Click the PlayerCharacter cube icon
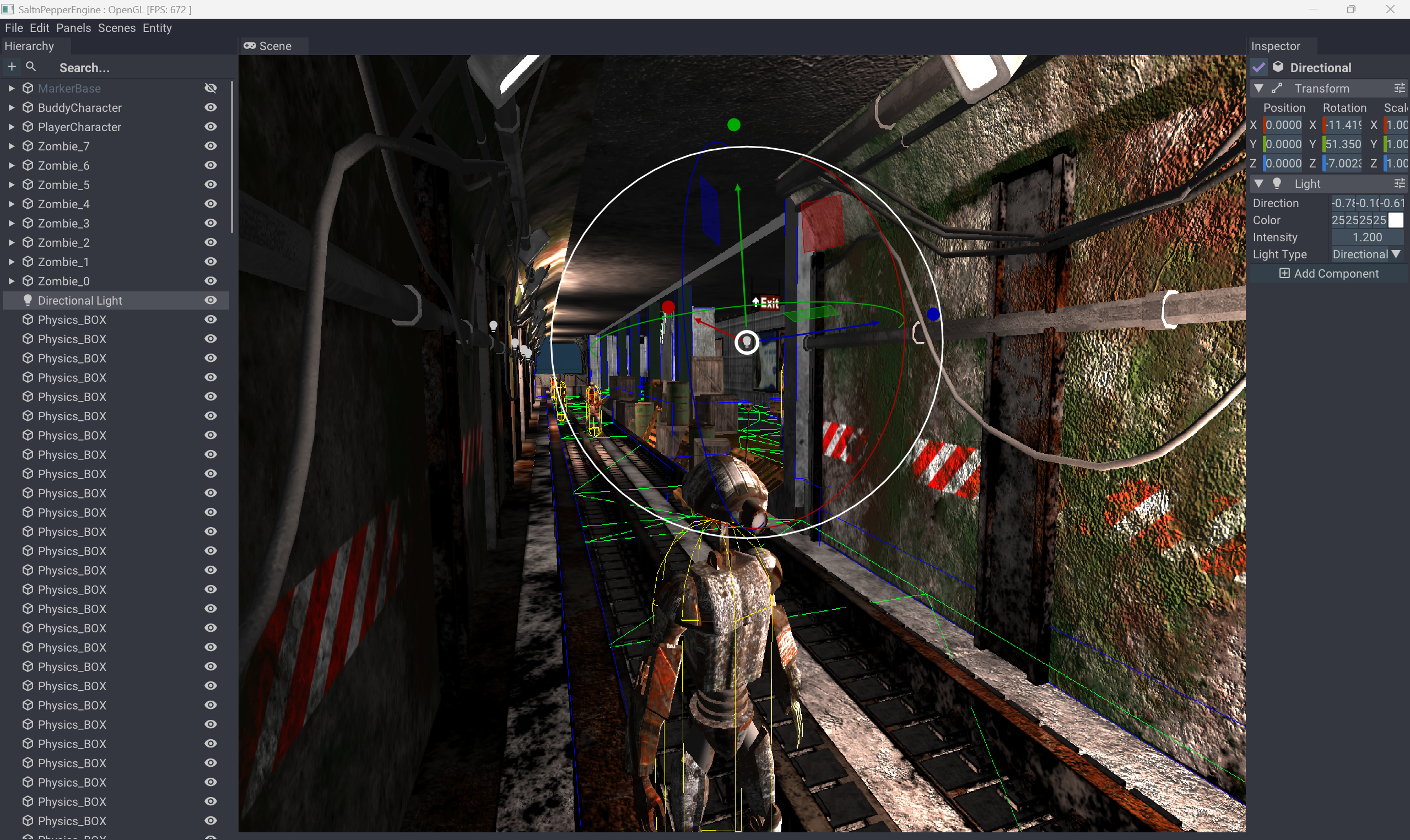Image resolution: width=1410 pixels, height=840 pixels. click(x=28, y=127)
